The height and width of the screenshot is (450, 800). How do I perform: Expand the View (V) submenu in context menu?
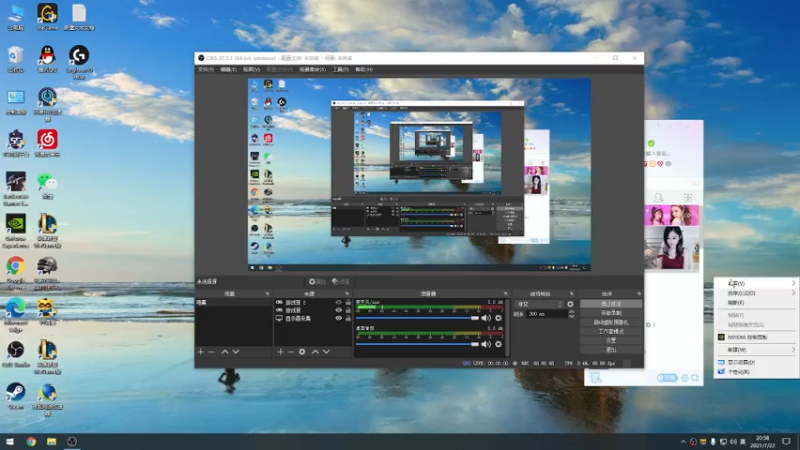point(757,283)
